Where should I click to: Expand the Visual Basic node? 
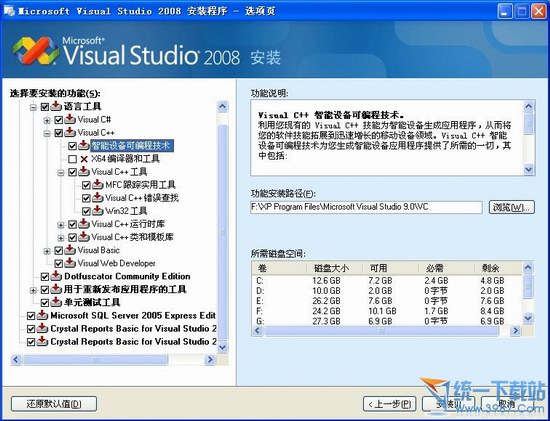pyautogui.click(x=47, y=251)
